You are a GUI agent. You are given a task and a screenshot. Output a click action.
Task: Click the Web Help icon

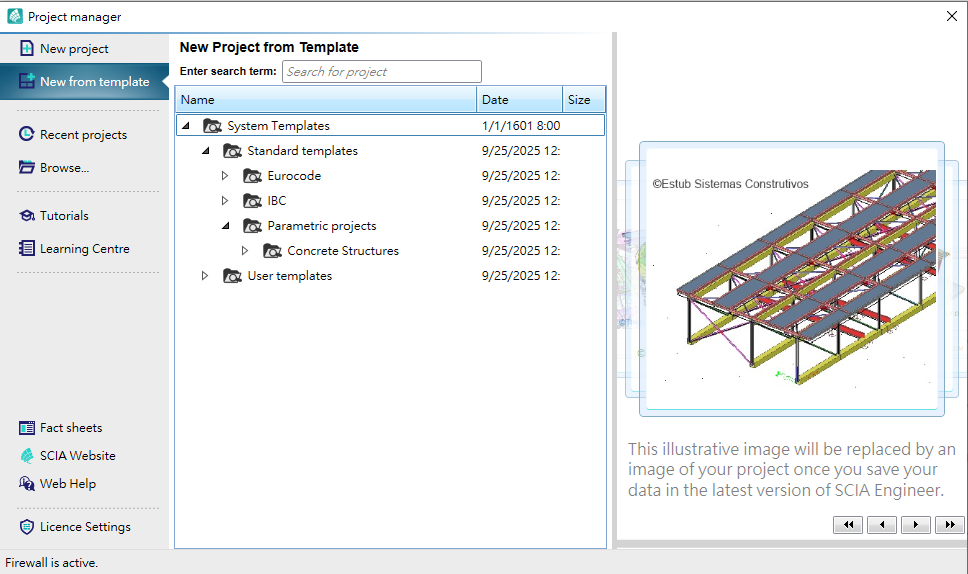click(27, 483)
